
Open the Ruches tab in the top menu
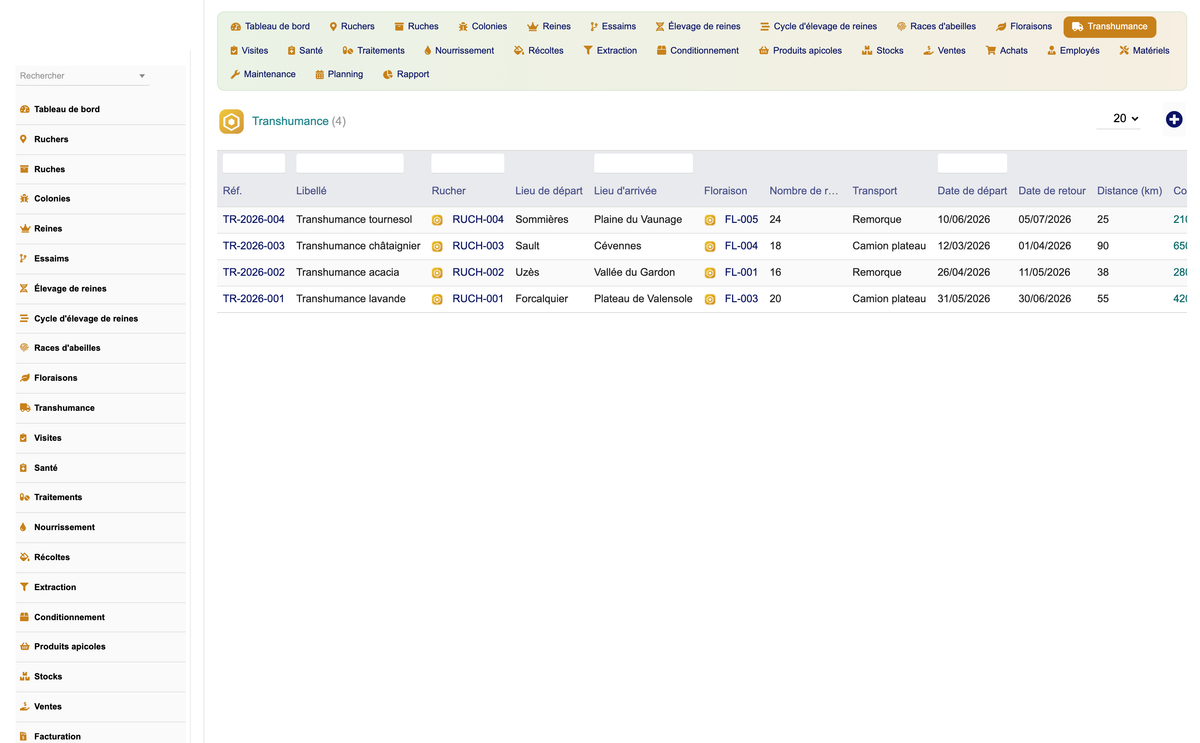[416, 27]
